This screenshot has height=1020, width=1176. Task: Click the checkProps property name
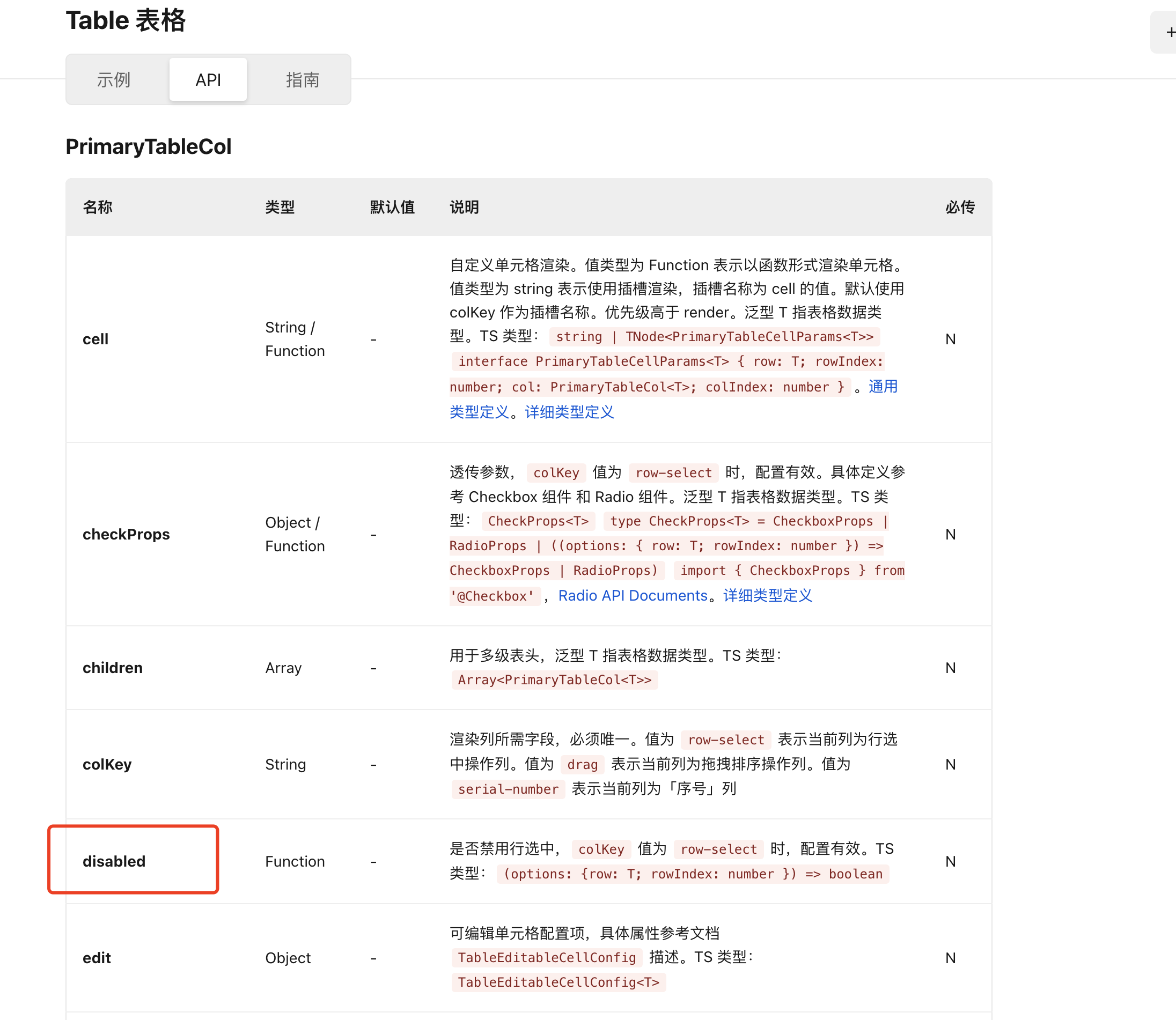pos(127,534)
